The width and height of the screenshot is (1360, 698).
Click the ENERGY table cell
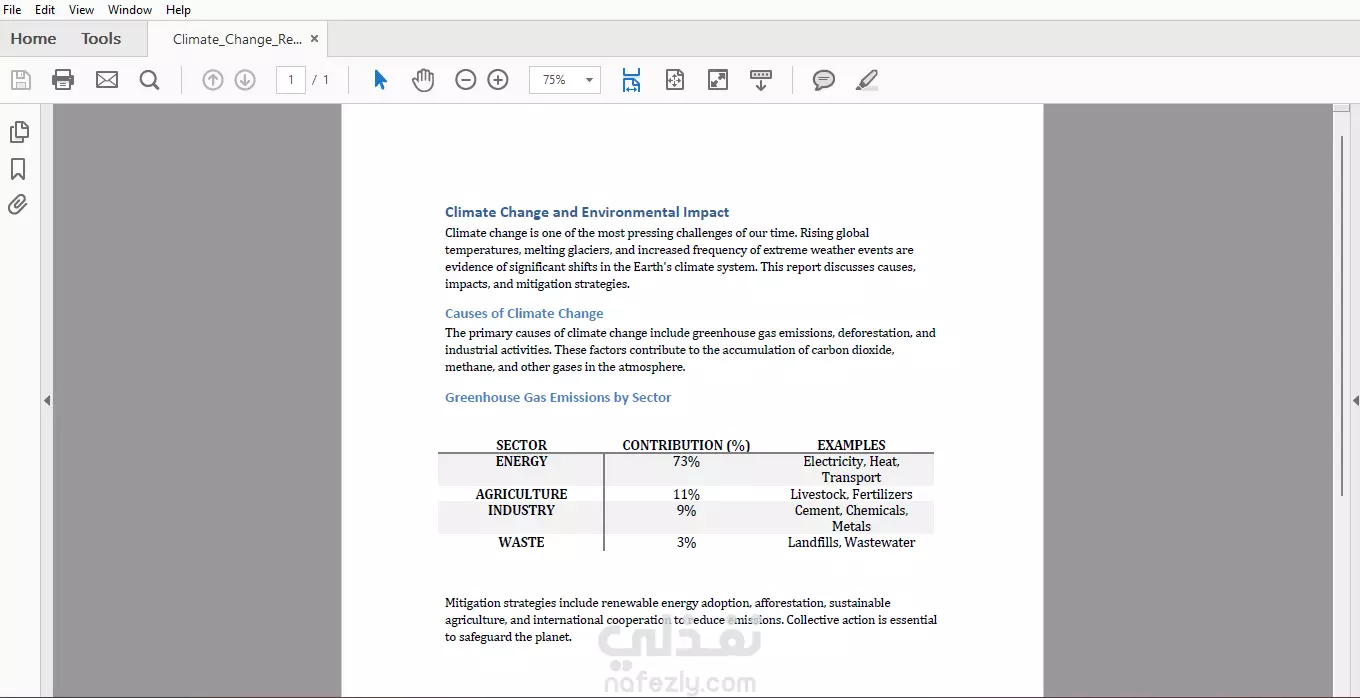click(x=522, y=461)
